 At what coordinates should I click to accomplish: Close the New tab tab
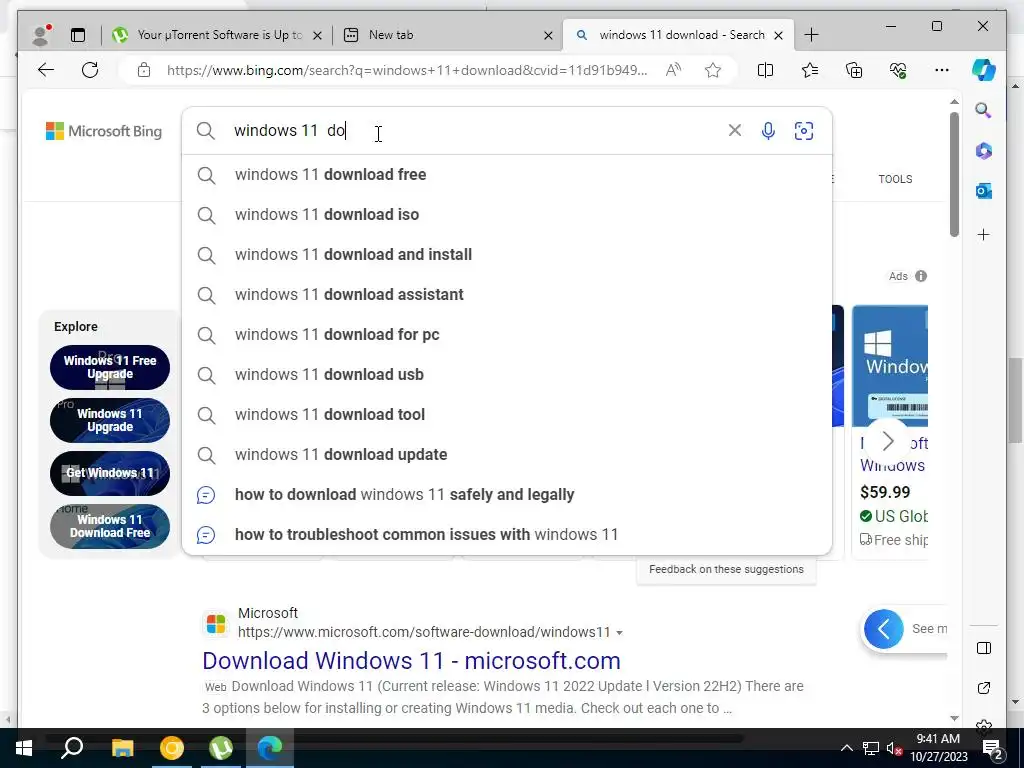(x=549, y=35)
